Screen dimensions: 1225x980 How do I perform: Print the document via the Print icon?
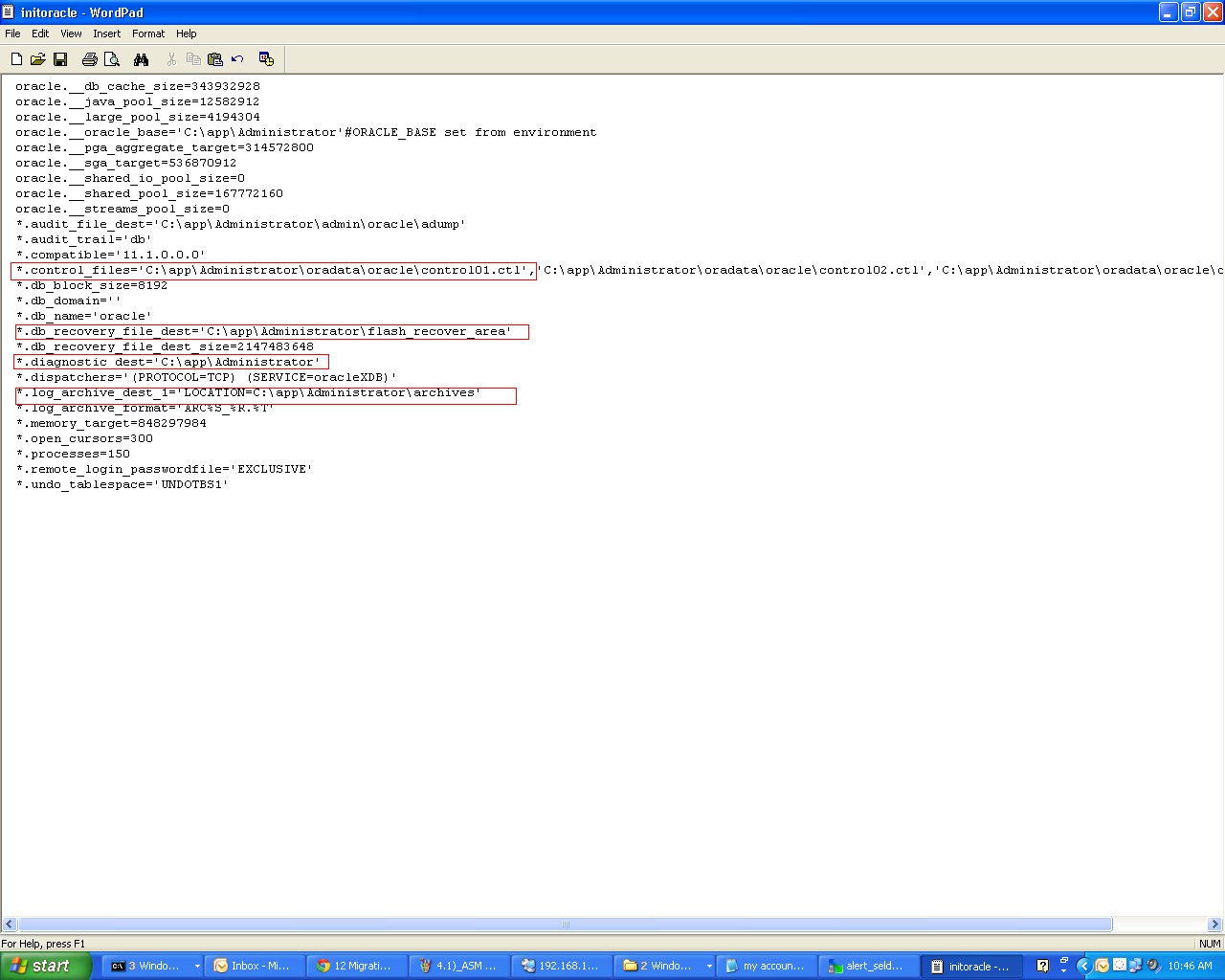(x=89, y=58)
